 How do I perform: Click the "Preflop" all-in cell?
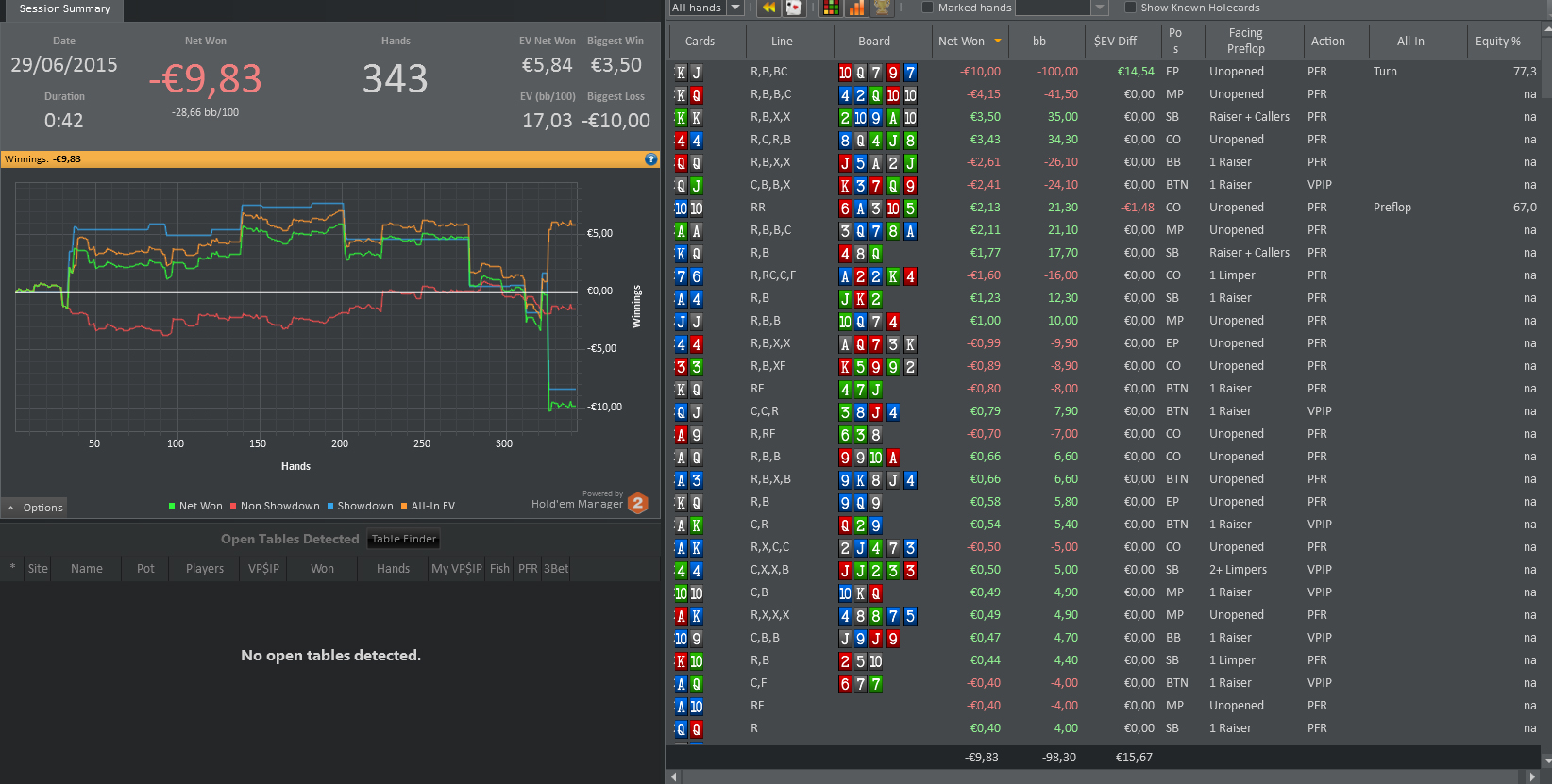point(1392,208)
